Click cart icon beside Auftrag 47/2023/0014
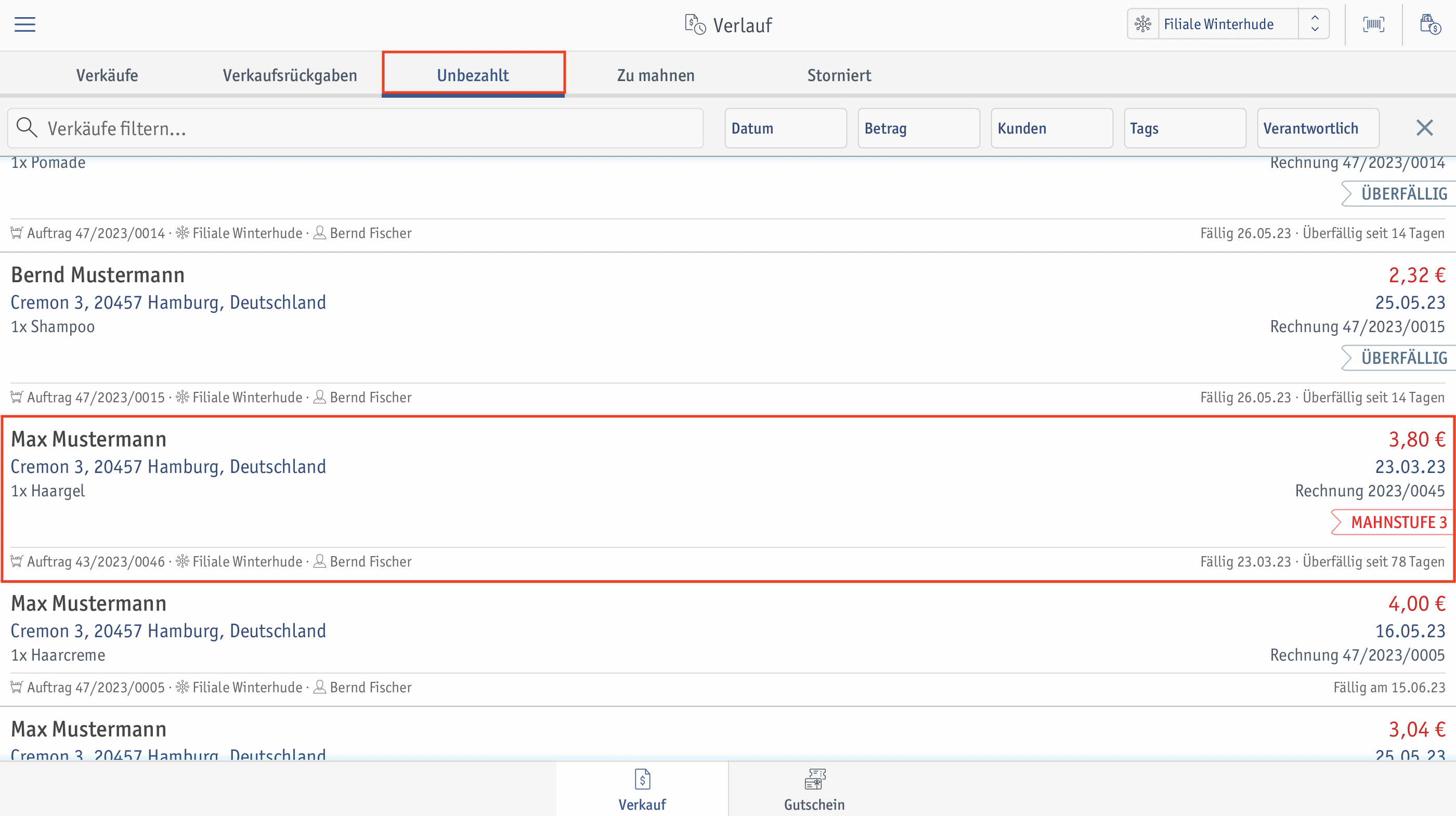Image resolution: width=1456 pixels, height=816 pixels. pyautogui.click(x=17, y=233)
